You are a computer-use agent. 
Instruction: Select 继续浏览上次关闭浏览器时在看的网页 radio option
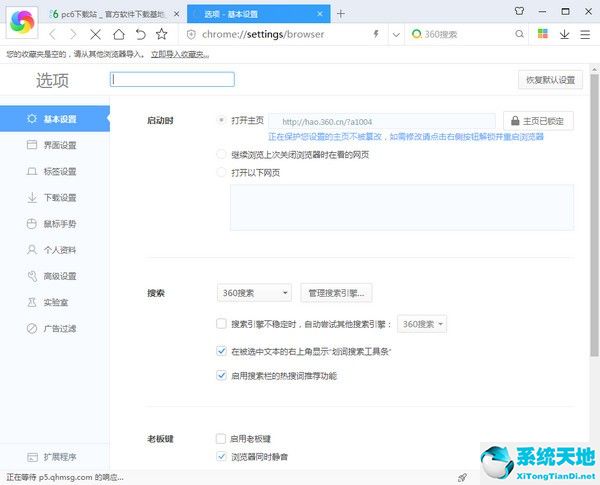point(221,154)
